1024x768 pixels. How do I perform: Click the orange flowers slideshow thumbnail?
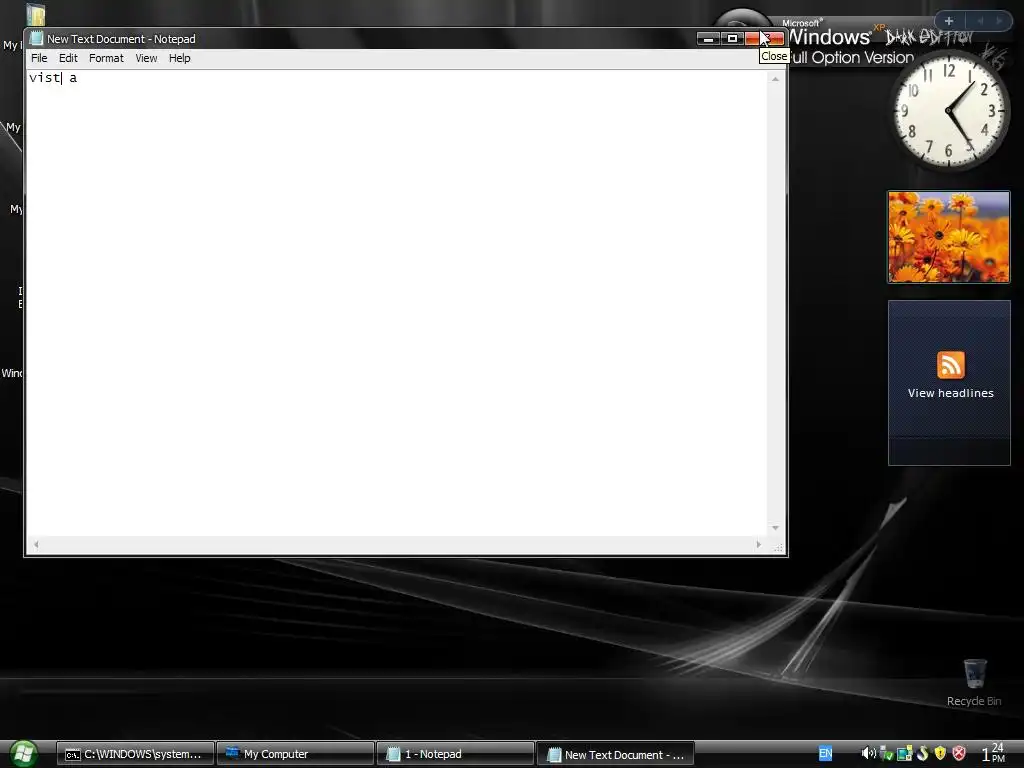[948, 237]
